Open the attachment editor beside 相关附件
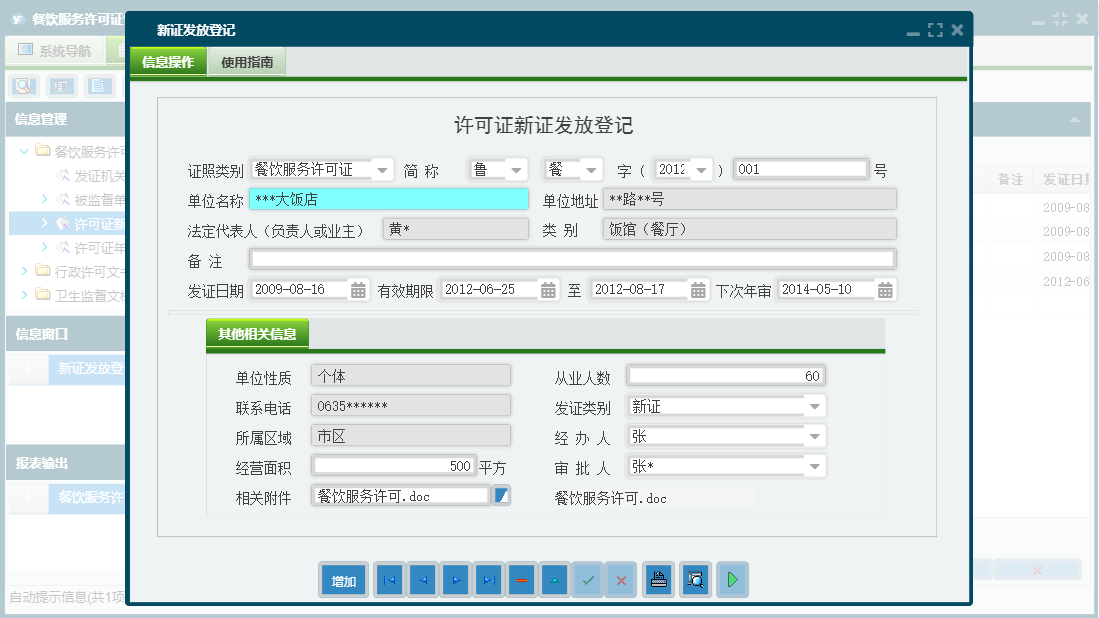The height and width of the screenshot is (618, 1099). click(503, 495)
